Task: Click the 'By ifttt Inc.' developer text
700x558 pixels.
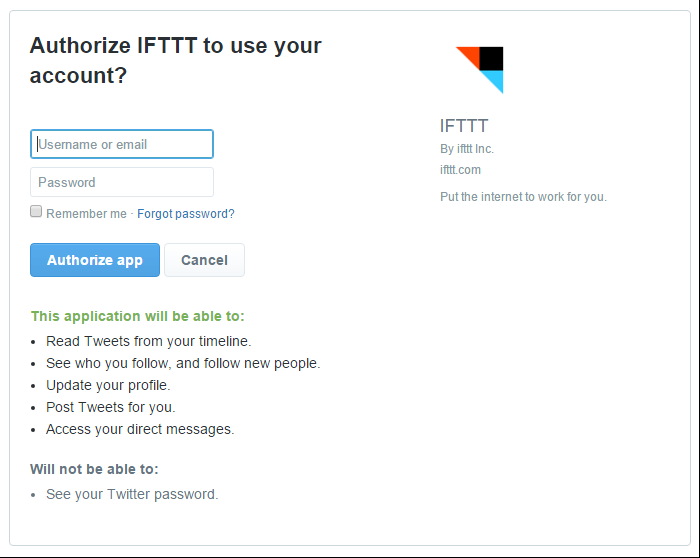Action: (x=467, y=149)
